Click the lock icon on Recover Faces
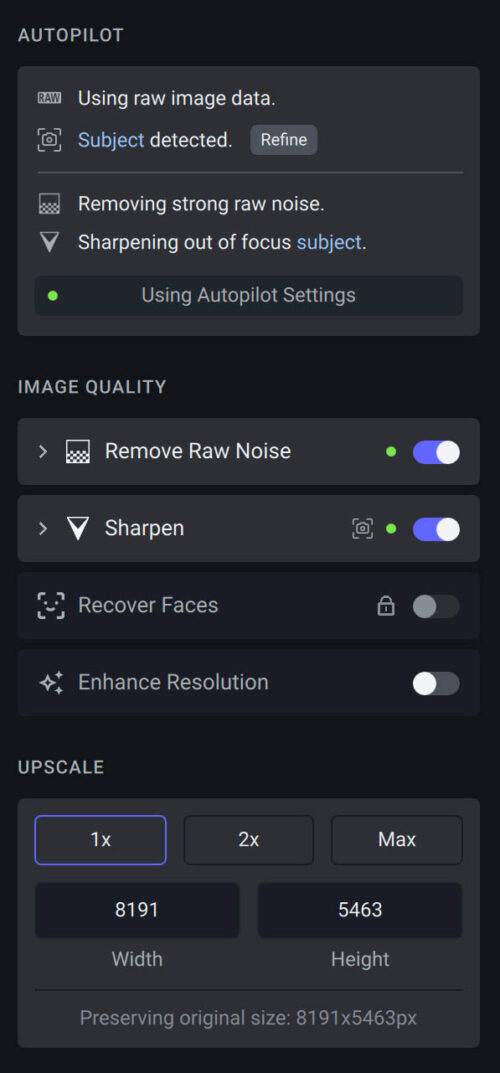Viewport: 500px width, 1073px height. point(386,606)
